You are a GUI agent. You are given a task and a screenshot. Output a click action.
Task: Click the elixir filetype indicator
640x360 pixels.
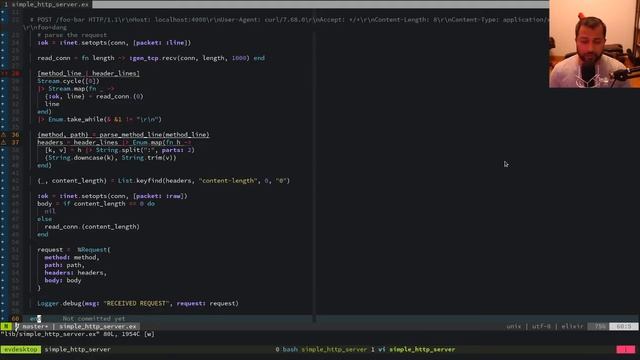(572, 326)
